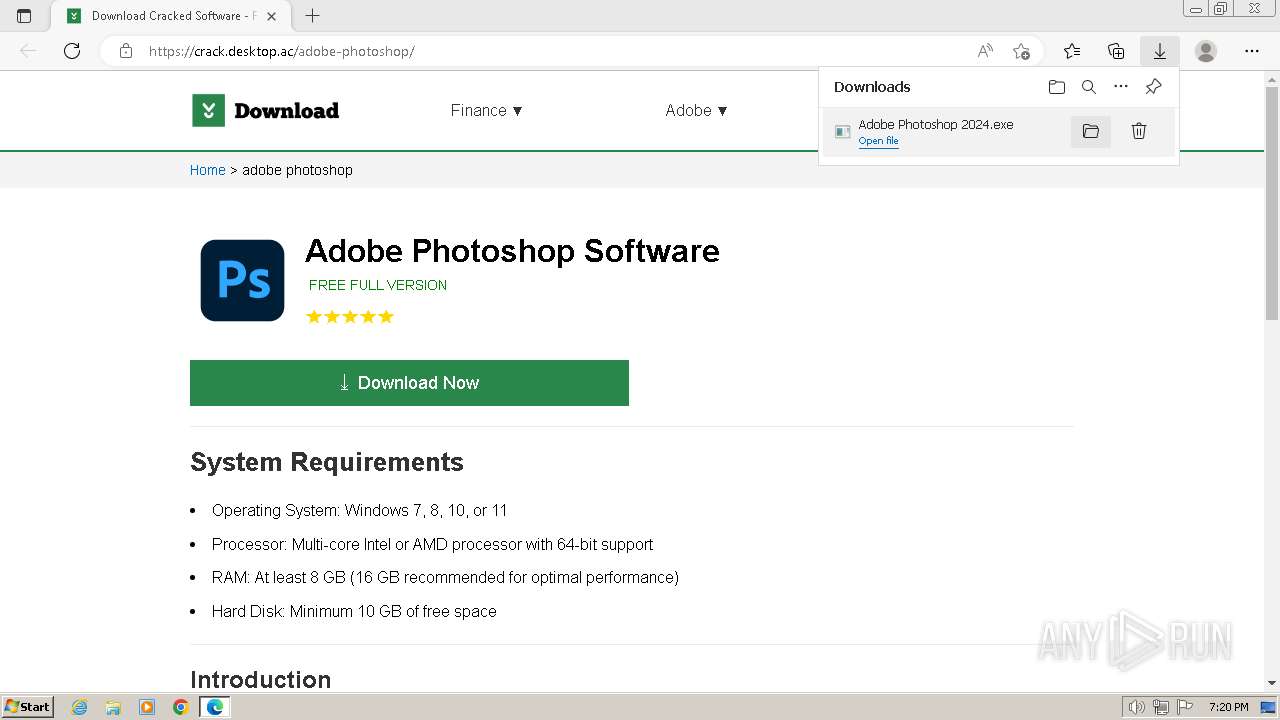Expand the Adobe dropdown menu
Viewport: 1280px width, 720px height.
click(x=697, y=110)
